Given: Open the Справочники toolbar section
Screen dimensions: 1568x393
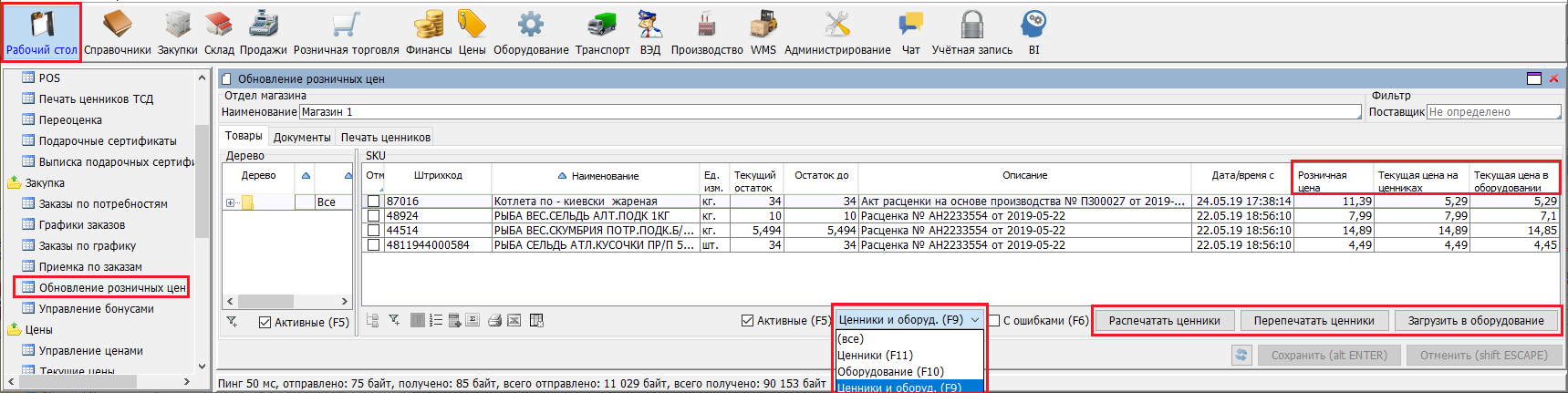Looking at the screenshot, I should [x=118, y=32].
